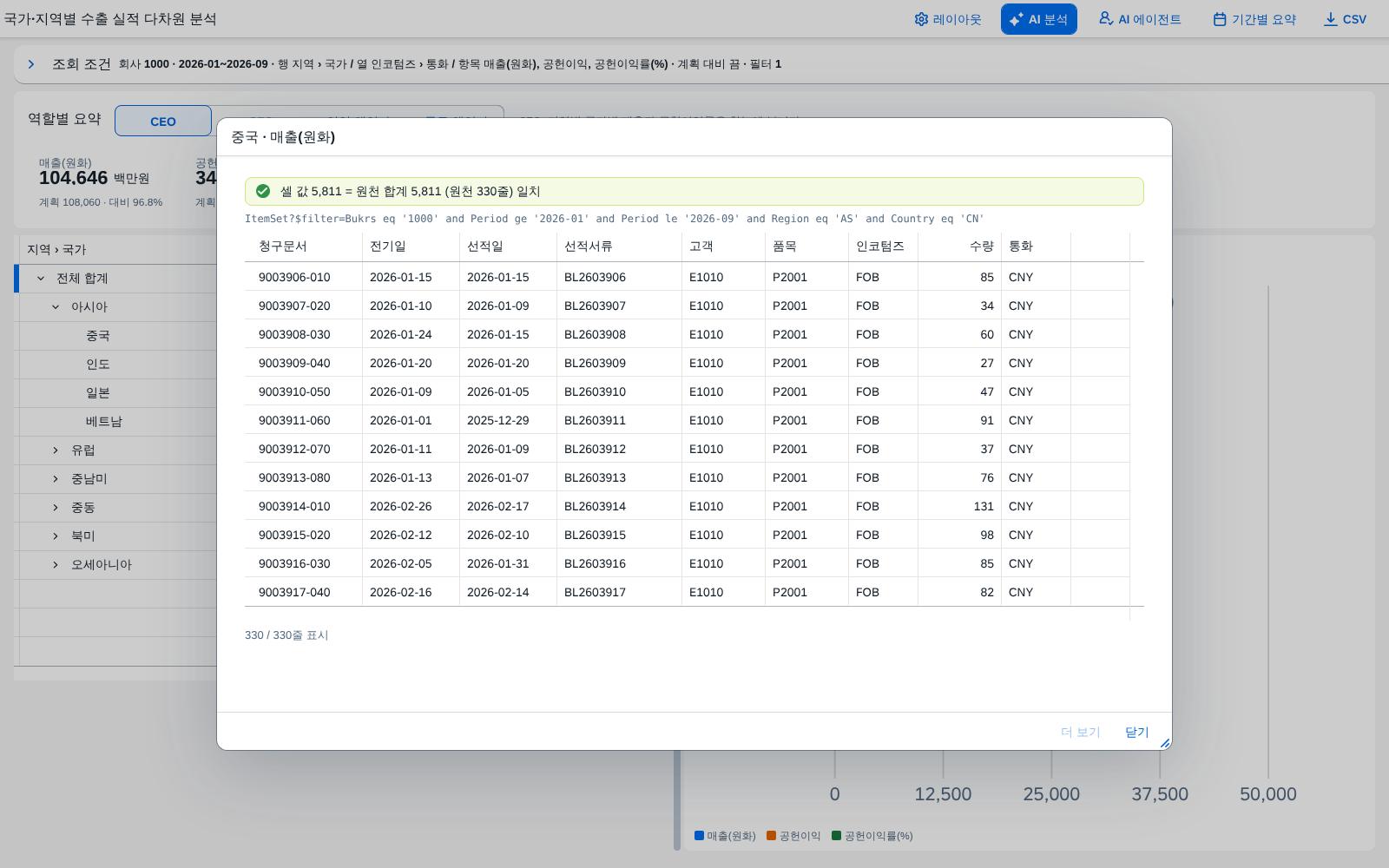Viewport: 1389px width, 868px height.
Task: Click the green success check icon
Action: point(263,191)
